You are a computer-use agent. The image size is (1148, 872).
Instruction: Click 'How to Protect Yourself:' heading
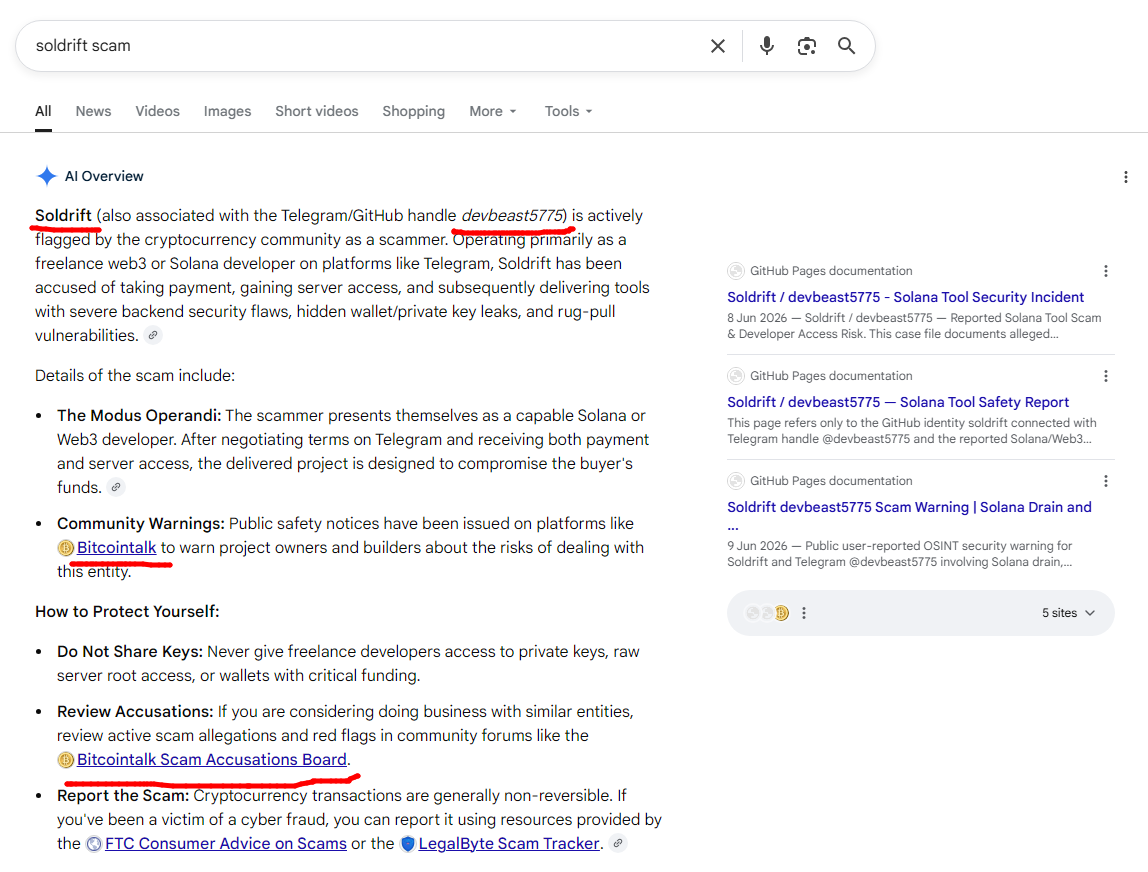[x=127, y=611]
